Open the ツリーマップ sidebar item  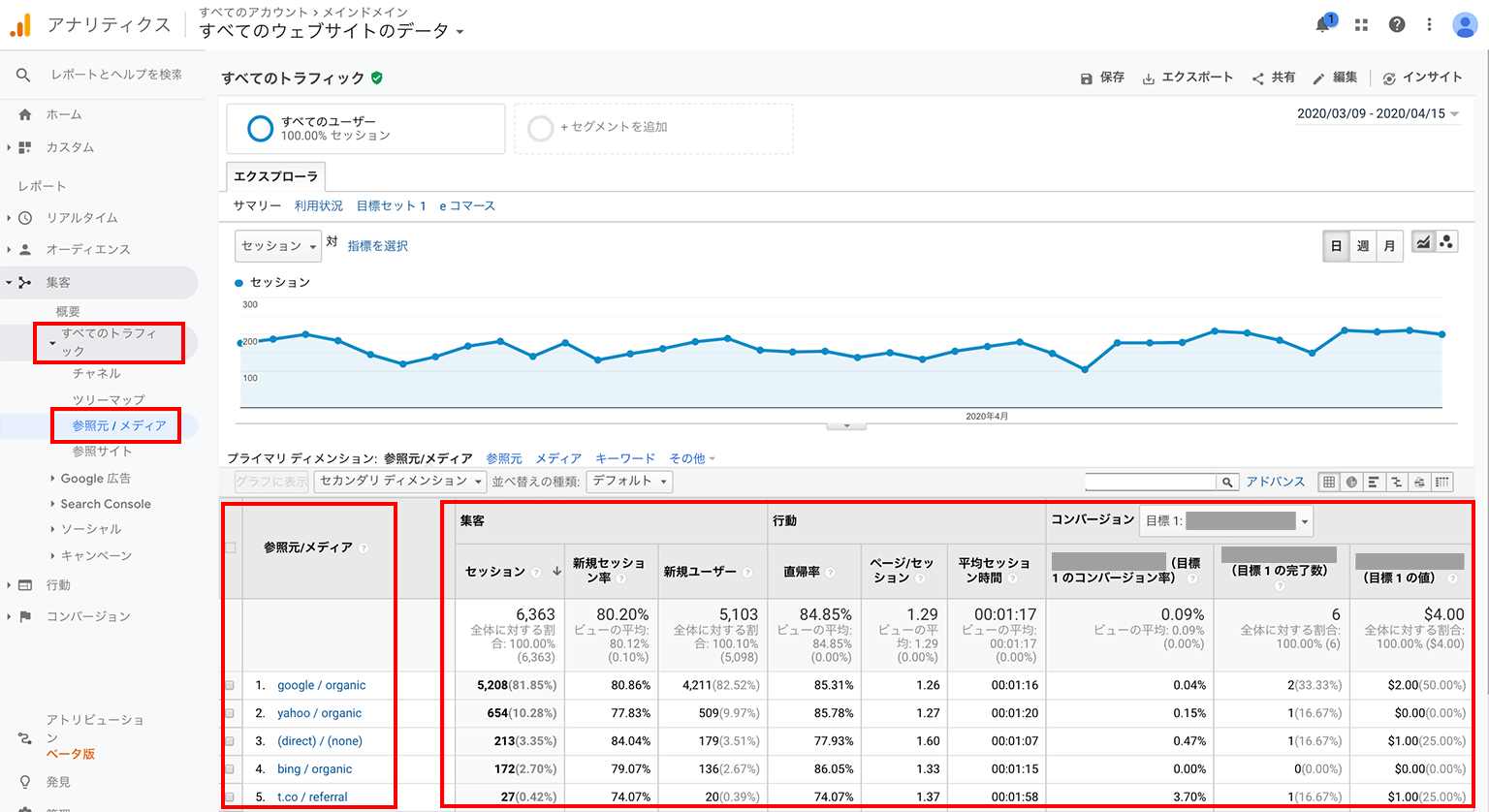109,399
